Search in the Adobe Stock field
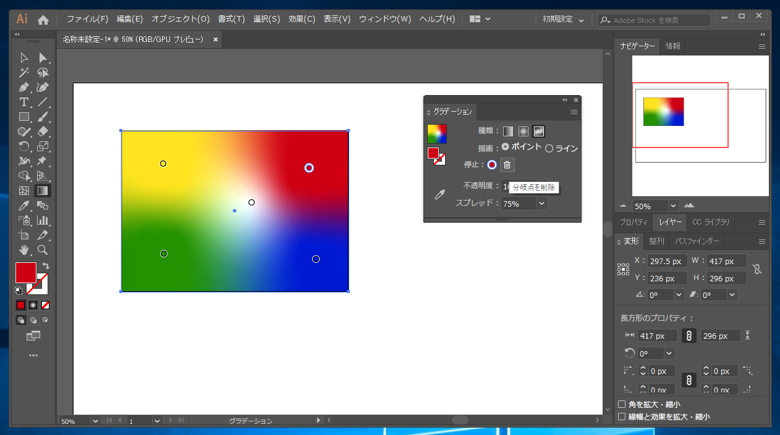 tap(654, 20)
